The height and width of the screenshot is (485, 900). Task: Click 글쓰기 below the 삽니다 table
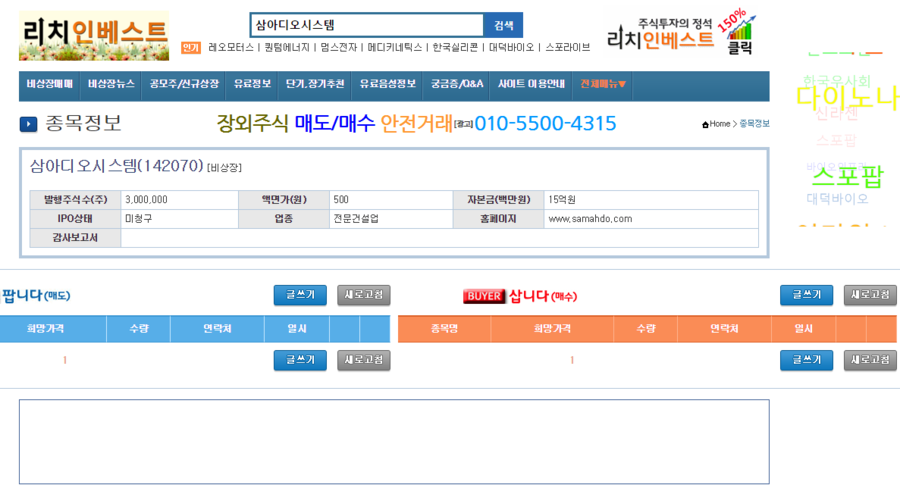(806, 360)
